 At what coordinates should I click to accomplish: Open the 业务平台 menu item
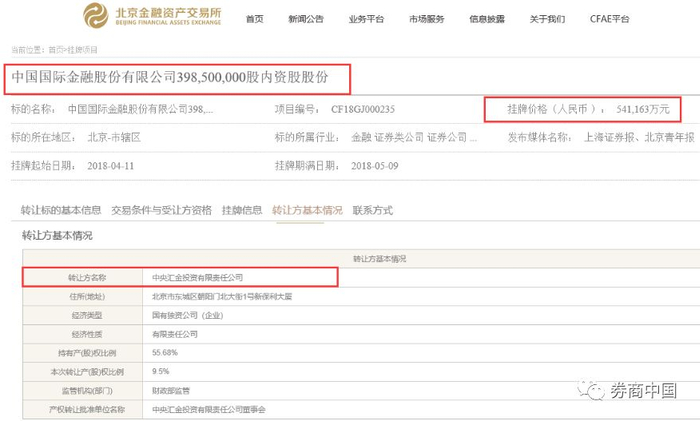click(366, 19)
